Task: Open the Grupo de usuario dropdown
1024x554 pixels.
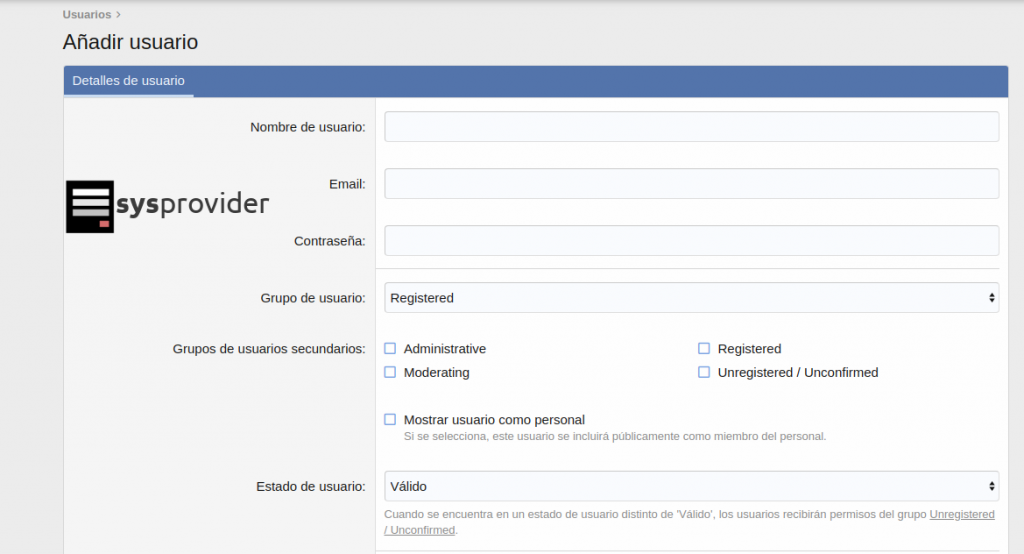Action: pyautogui.click(x=691, y=298)
